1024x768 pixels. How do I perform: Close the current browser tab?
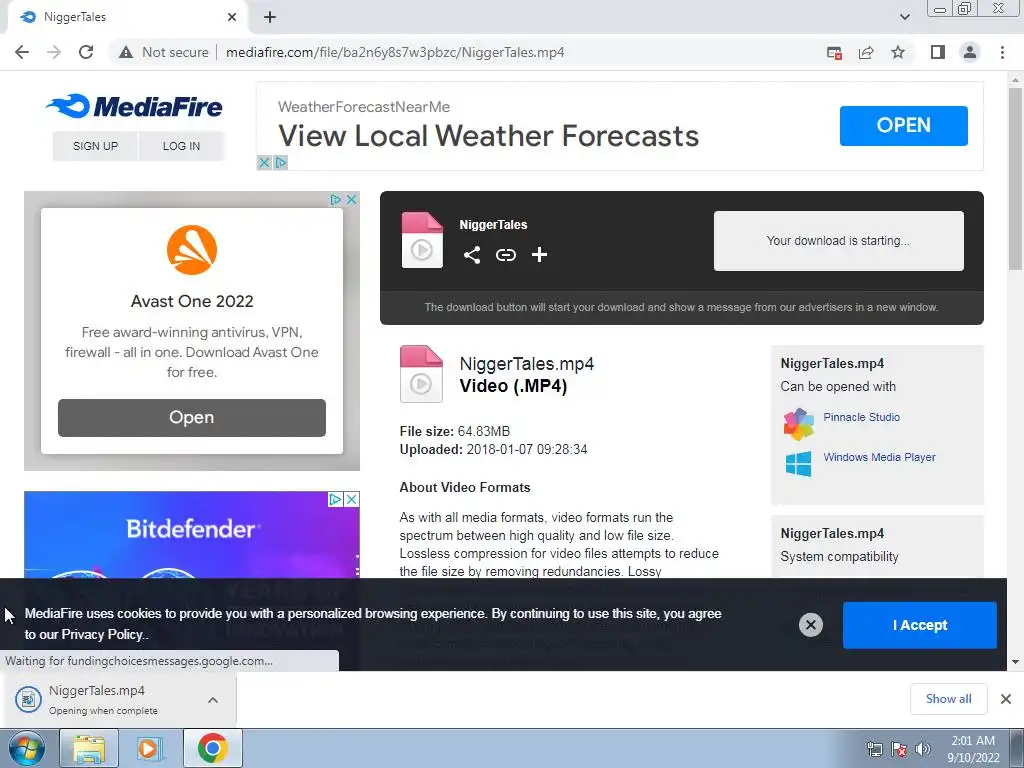232,17
